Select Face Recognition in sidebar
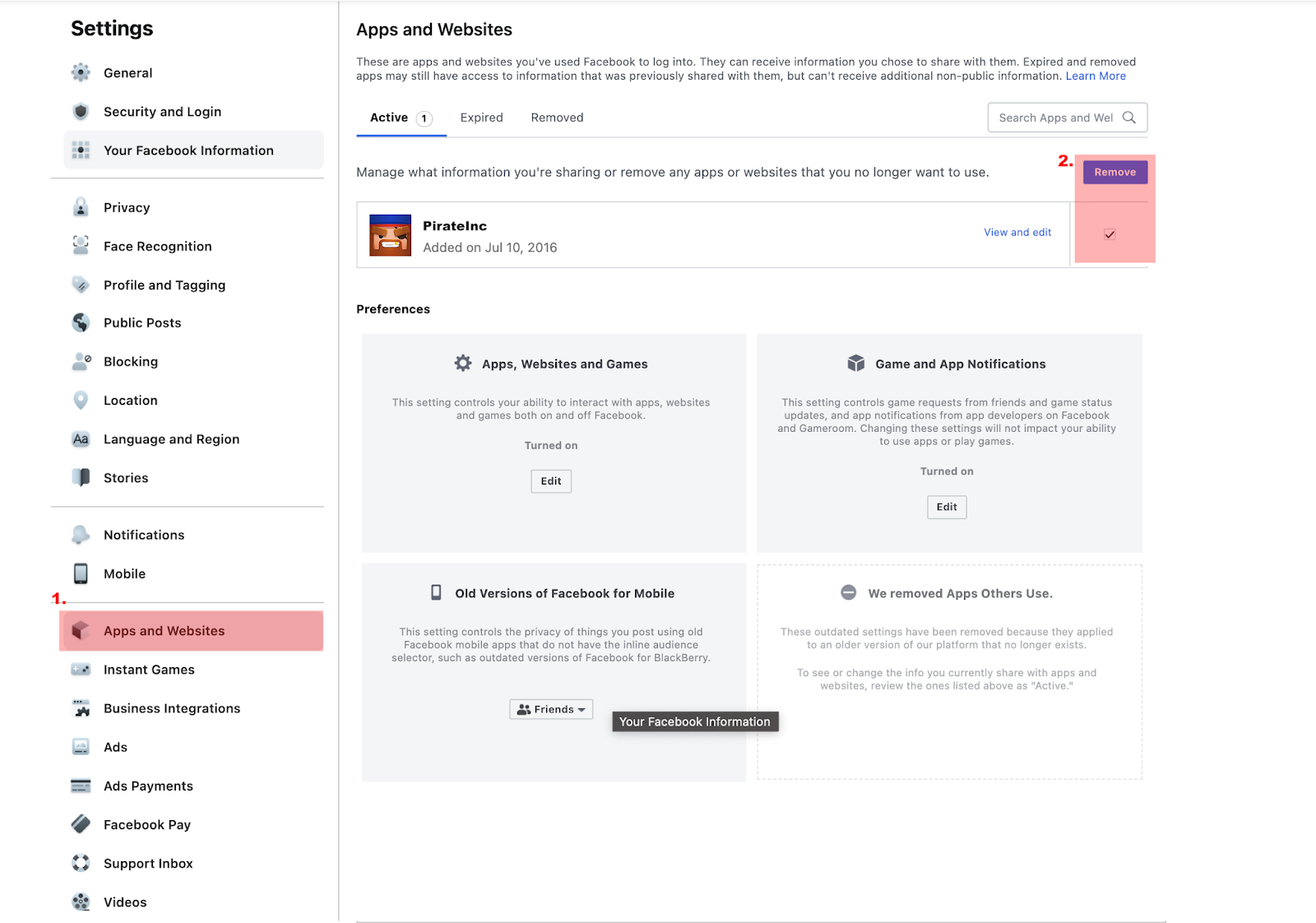 [193, 246]
